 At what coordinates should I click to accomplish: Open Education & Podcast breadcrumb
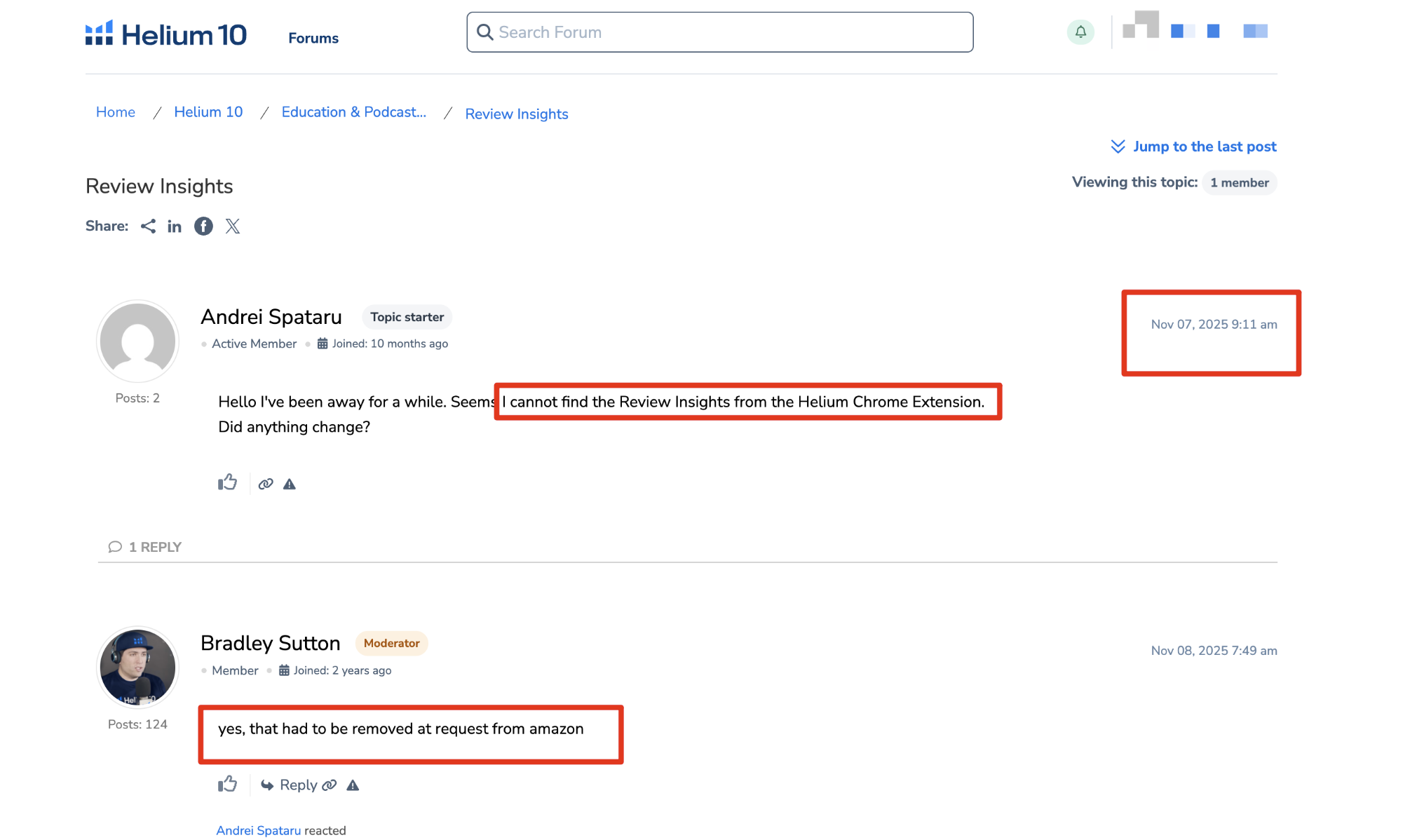pos(353,112)
